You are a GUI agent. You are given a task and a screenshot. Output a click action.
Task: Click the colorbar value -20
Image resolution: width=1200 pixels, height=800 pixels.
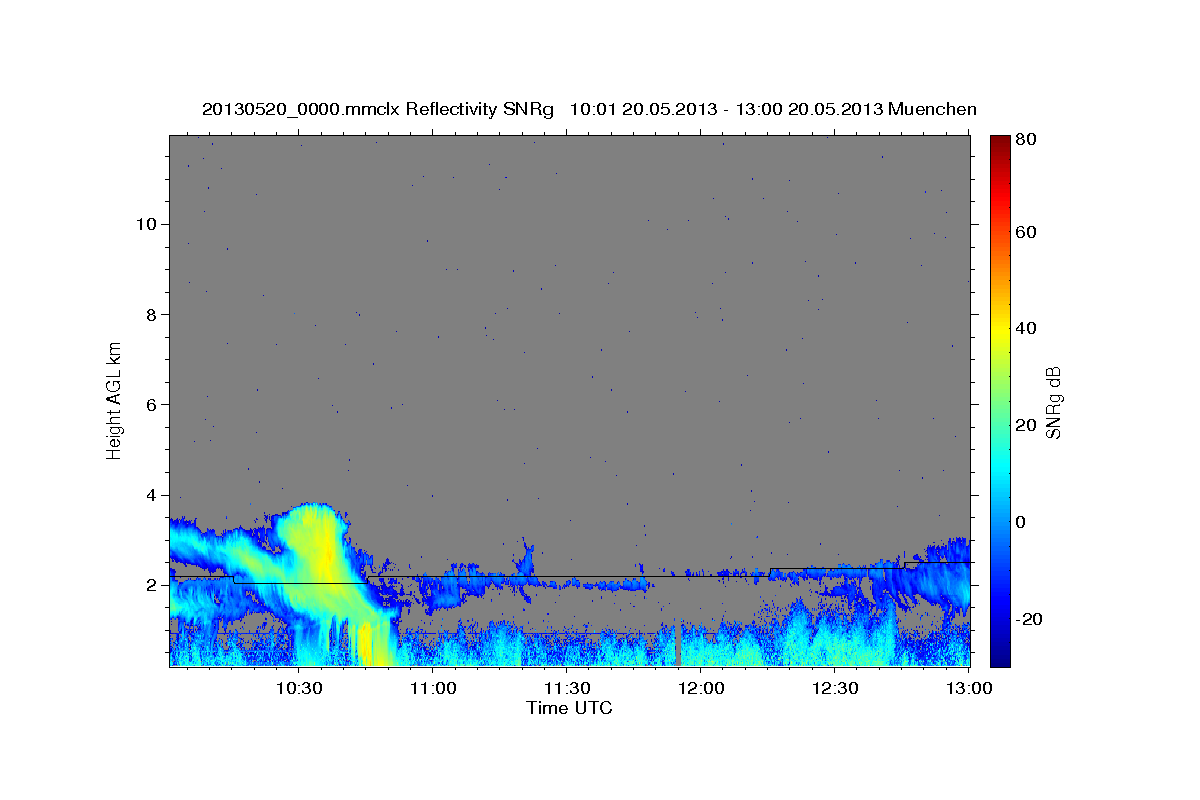tap(1029, 619)
